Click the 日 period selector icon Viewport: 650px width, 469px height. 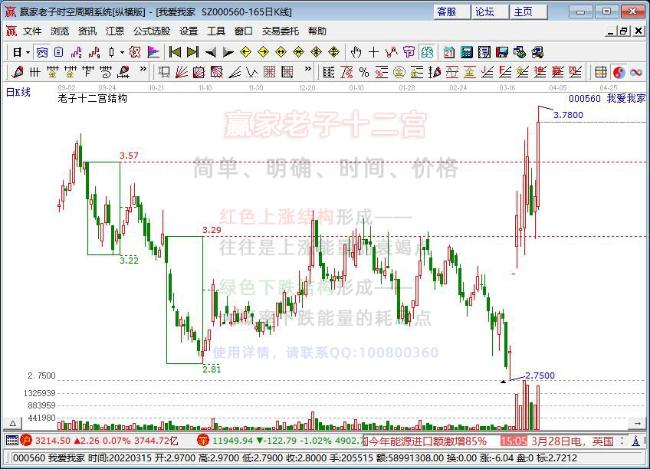[17, 52]
